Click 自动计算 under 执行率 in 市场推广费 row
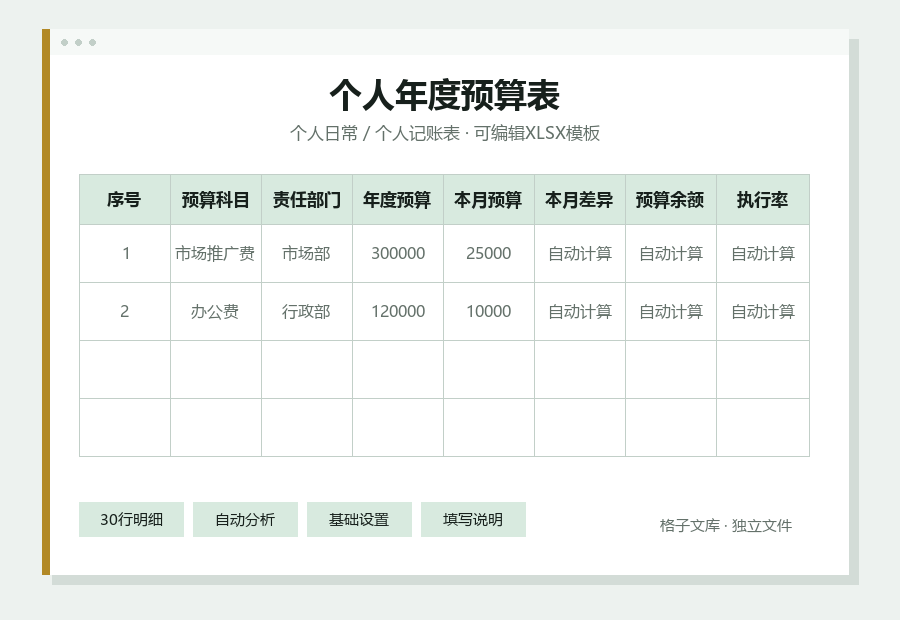The image size is (900, 620). (763, 253)
